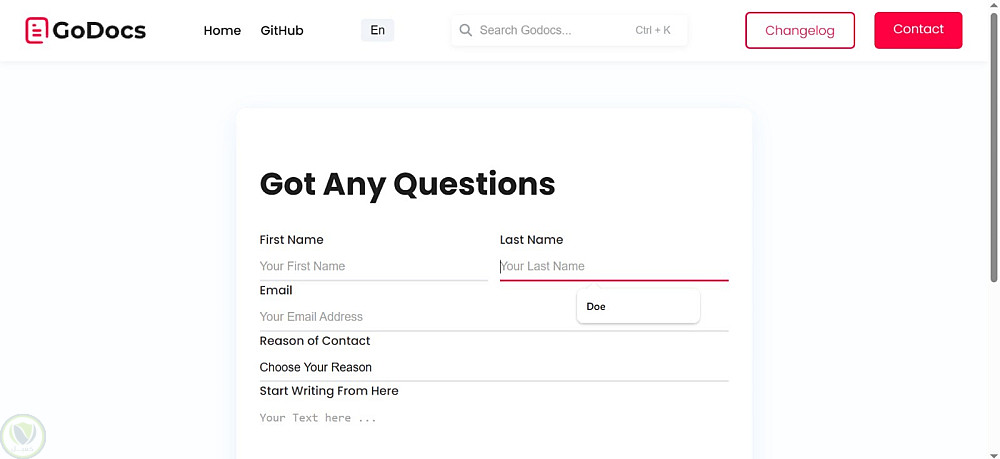
Task: Click the Ctrl + K shortcut hint
Action: pos(653,30)
